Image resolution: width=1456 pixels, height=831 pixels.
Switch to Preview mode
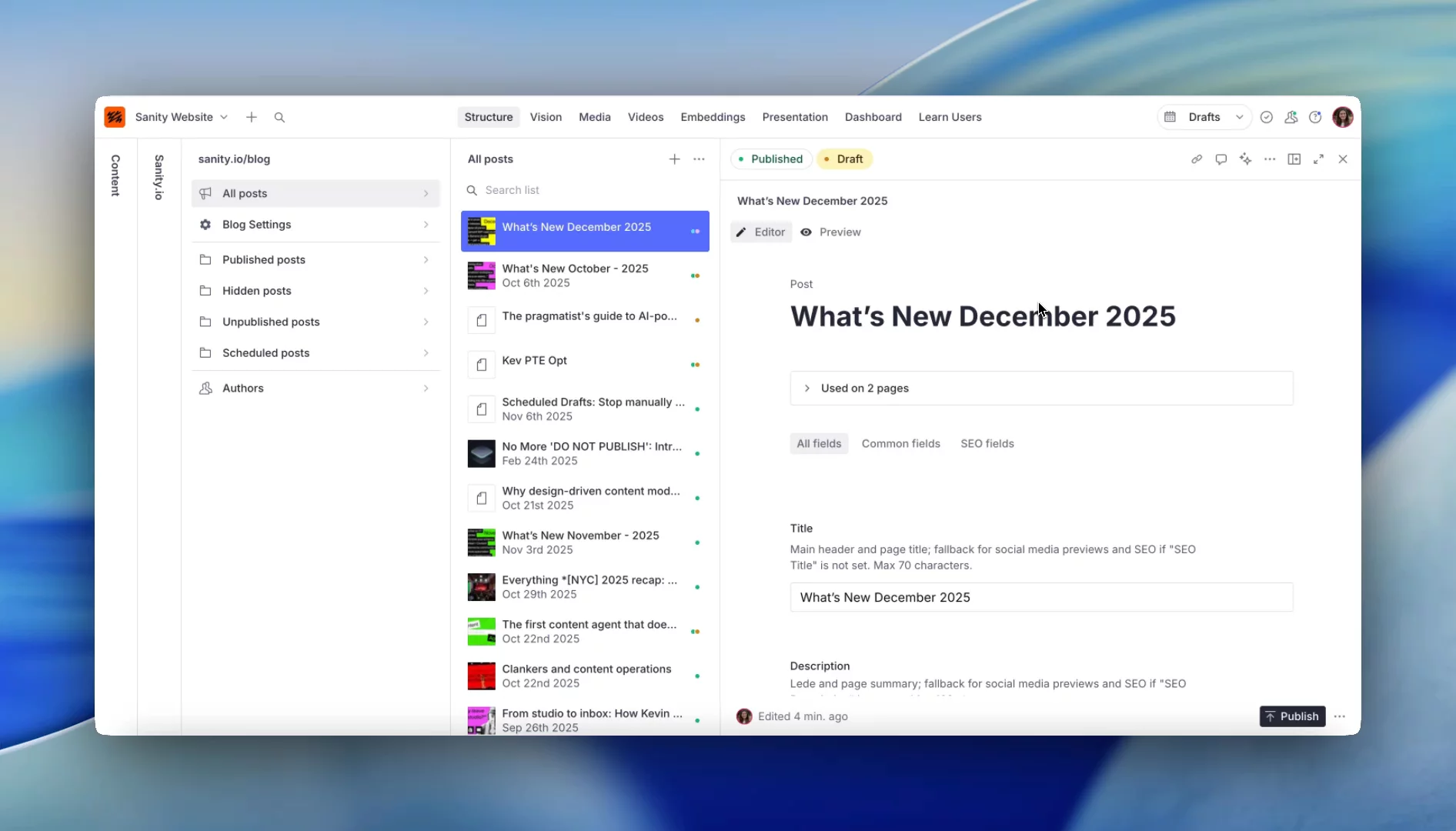click(831, 232)
